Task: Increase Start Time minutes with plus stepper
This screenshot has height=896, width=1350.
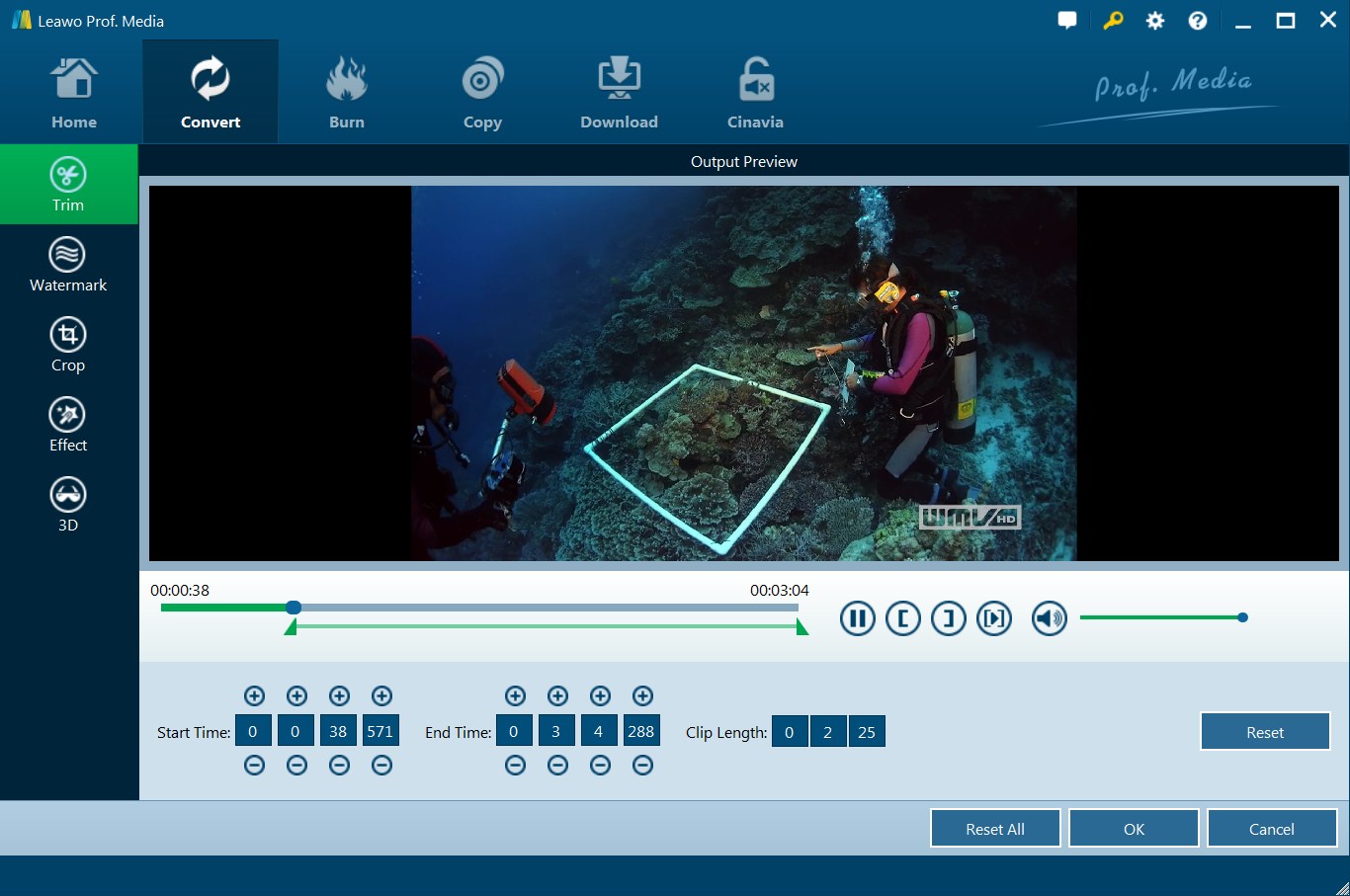Action: click(296, 695)
